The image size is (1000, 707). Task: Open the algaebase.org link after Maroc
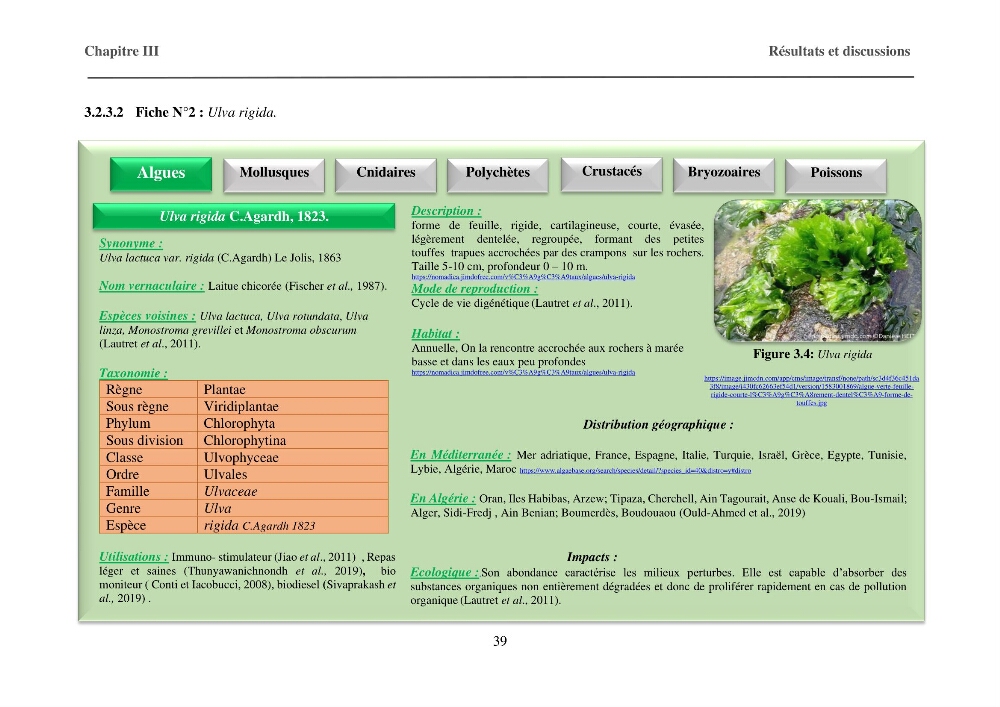click(635, 470)
